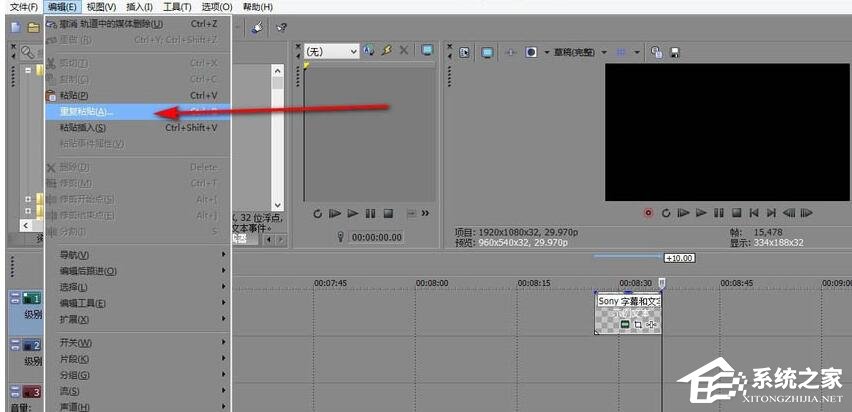
Task: Choose 撤消 轨道中的媒体删除(U) menu item
Action: point(138,24)
